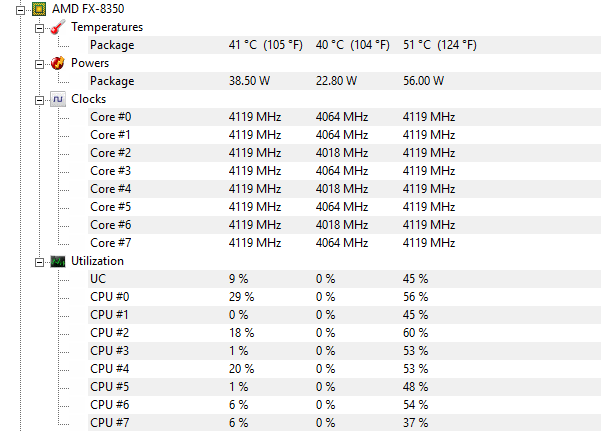Collapse the Utilization section
The image size is (601, 431).
pos(39,262)
